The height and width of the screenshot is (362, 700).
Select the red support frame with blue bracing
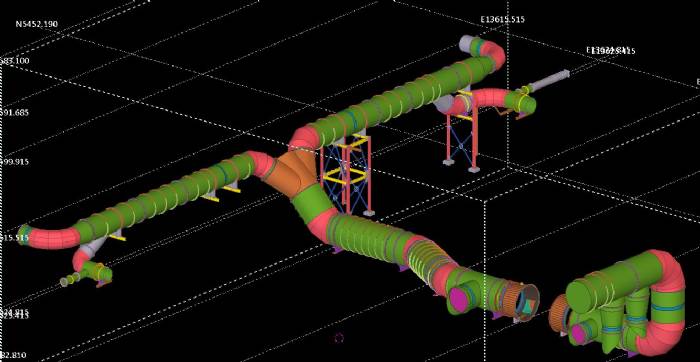462,132
